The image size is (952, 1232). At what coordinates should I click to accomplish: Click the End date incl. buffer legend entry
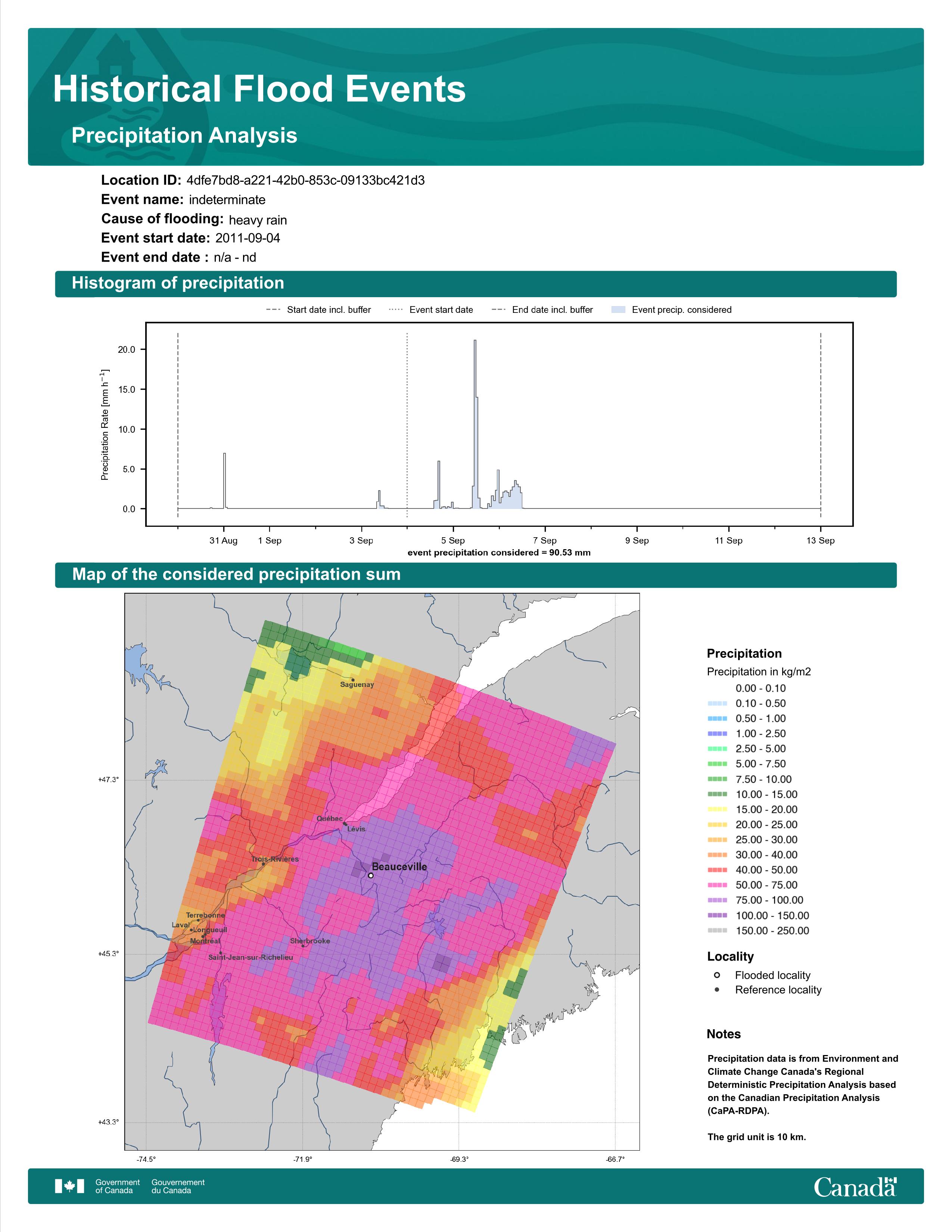pyautogui.click(x=542, y=310)
